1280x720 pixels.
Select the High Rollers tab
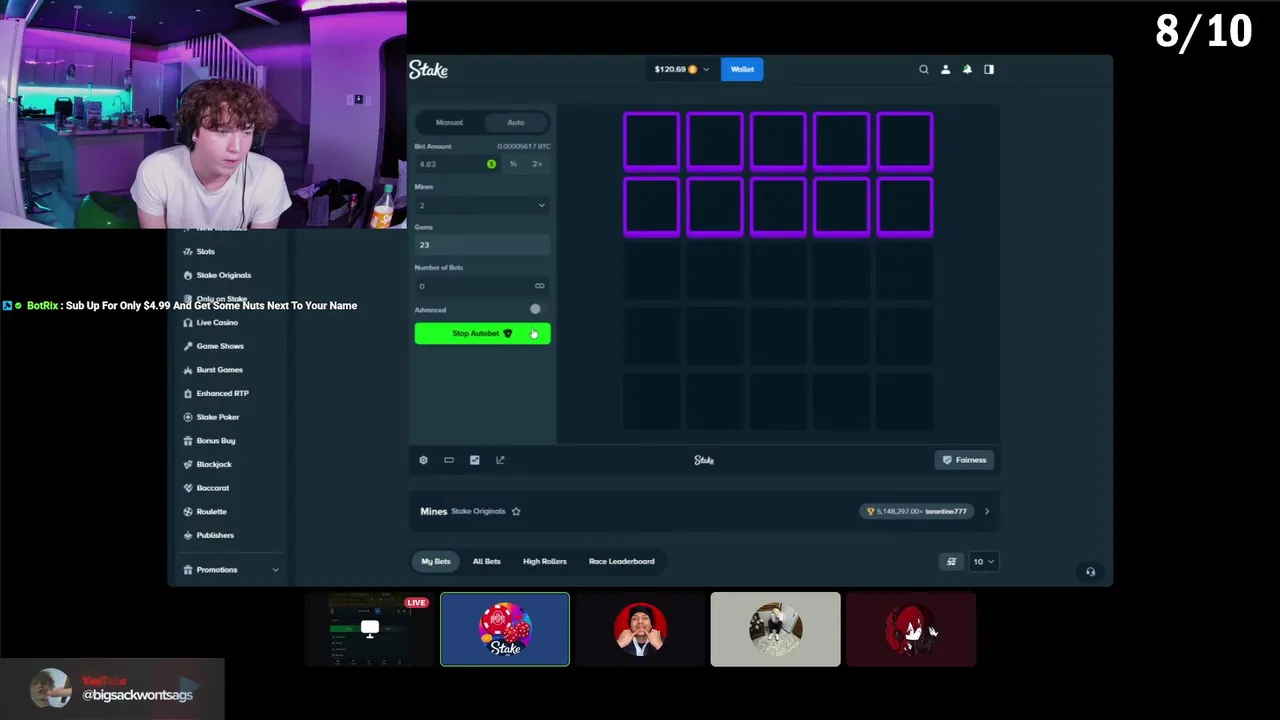pyautogui.click(x=545, y=561)
